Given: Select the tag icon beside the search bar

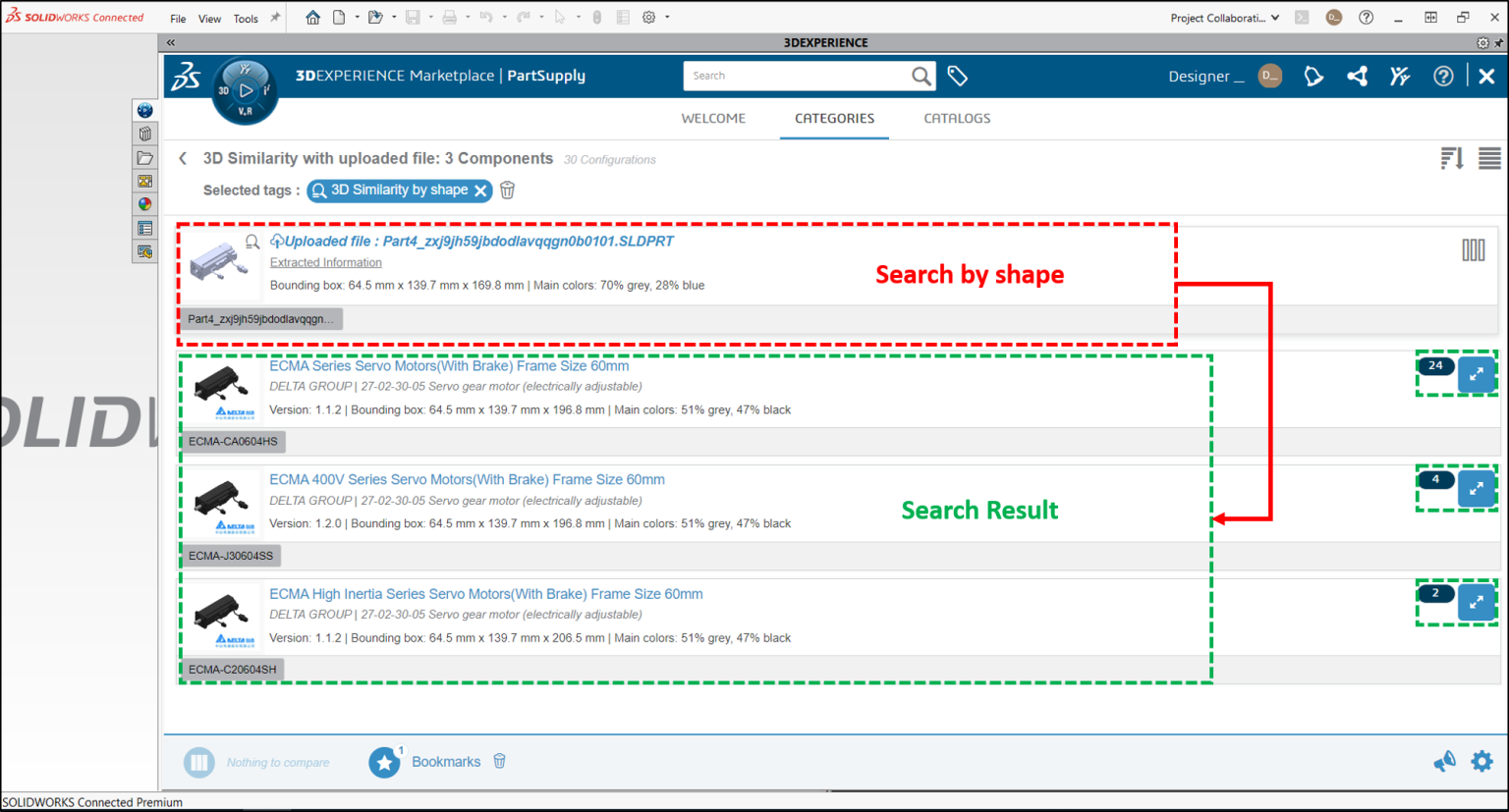Looking at the screenshot, I should [957, 76].
